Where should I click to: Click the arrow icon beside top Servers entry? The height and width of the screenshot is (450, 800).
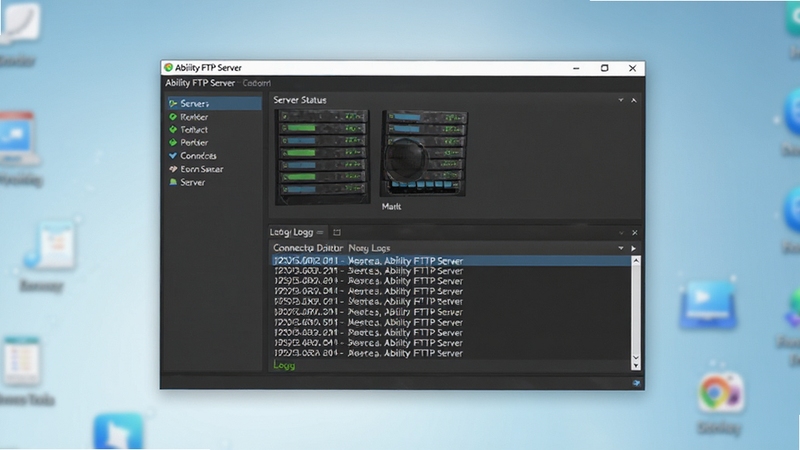[173, 104]
